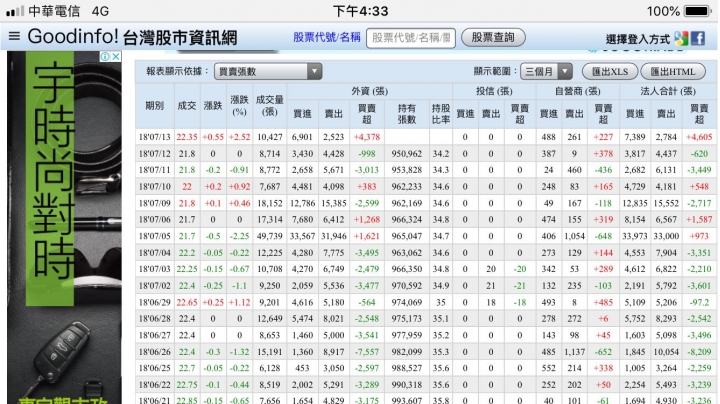Click the 持股比率 column header

pos(441,113)
